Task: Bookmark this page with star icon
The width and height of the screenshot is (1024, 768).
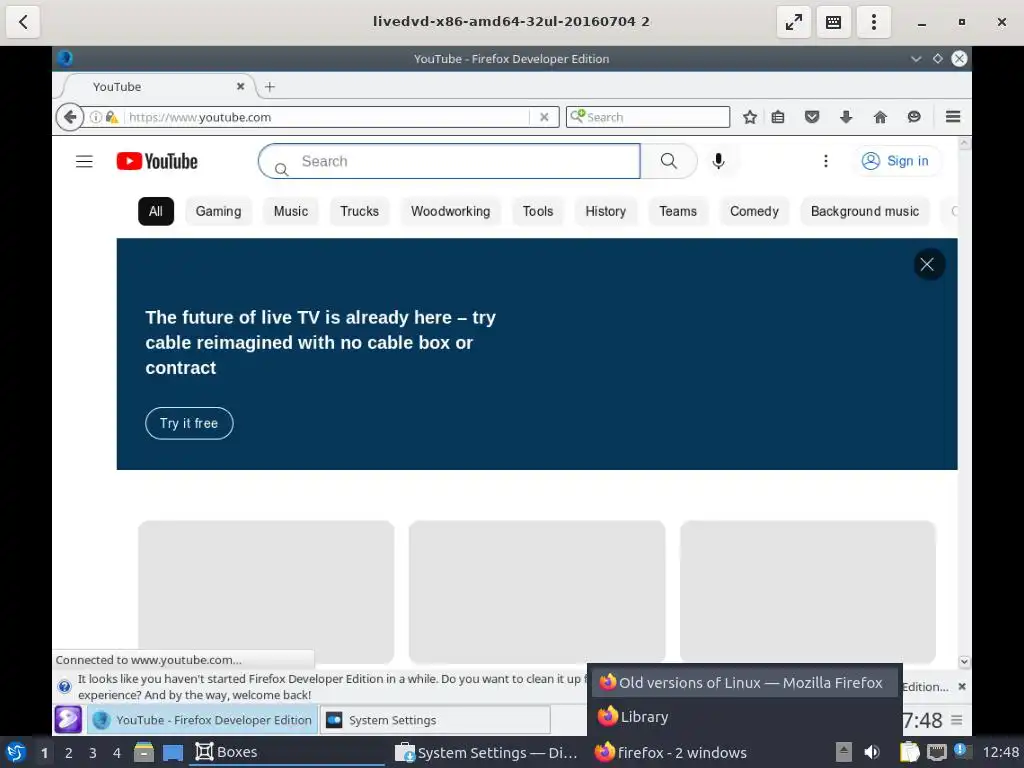Action: tap(750, 117)
